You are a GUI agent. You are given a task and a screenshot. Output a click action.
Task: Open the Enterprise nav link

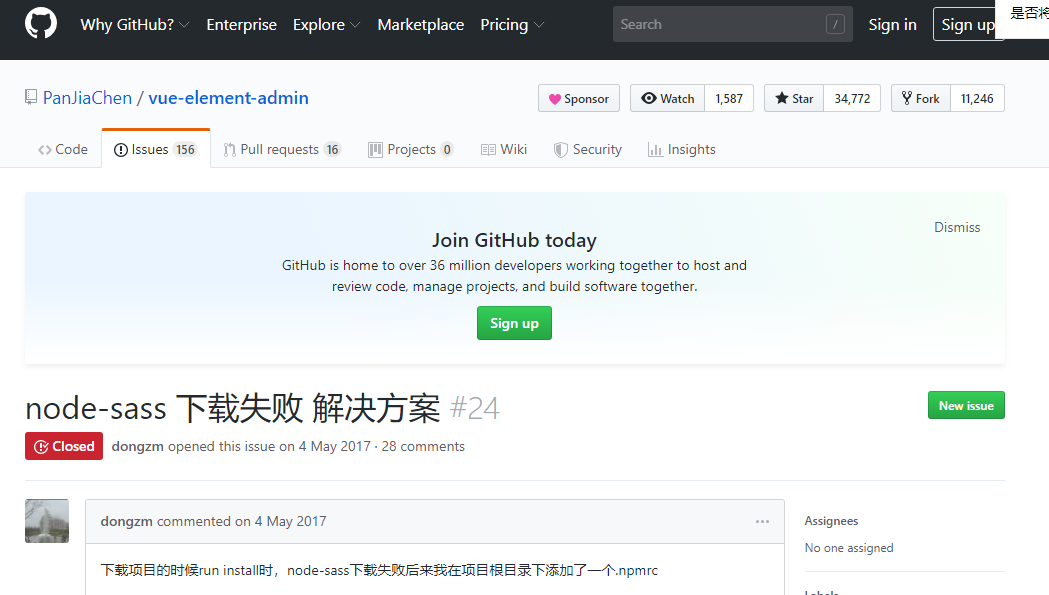(x=242, y=25)
